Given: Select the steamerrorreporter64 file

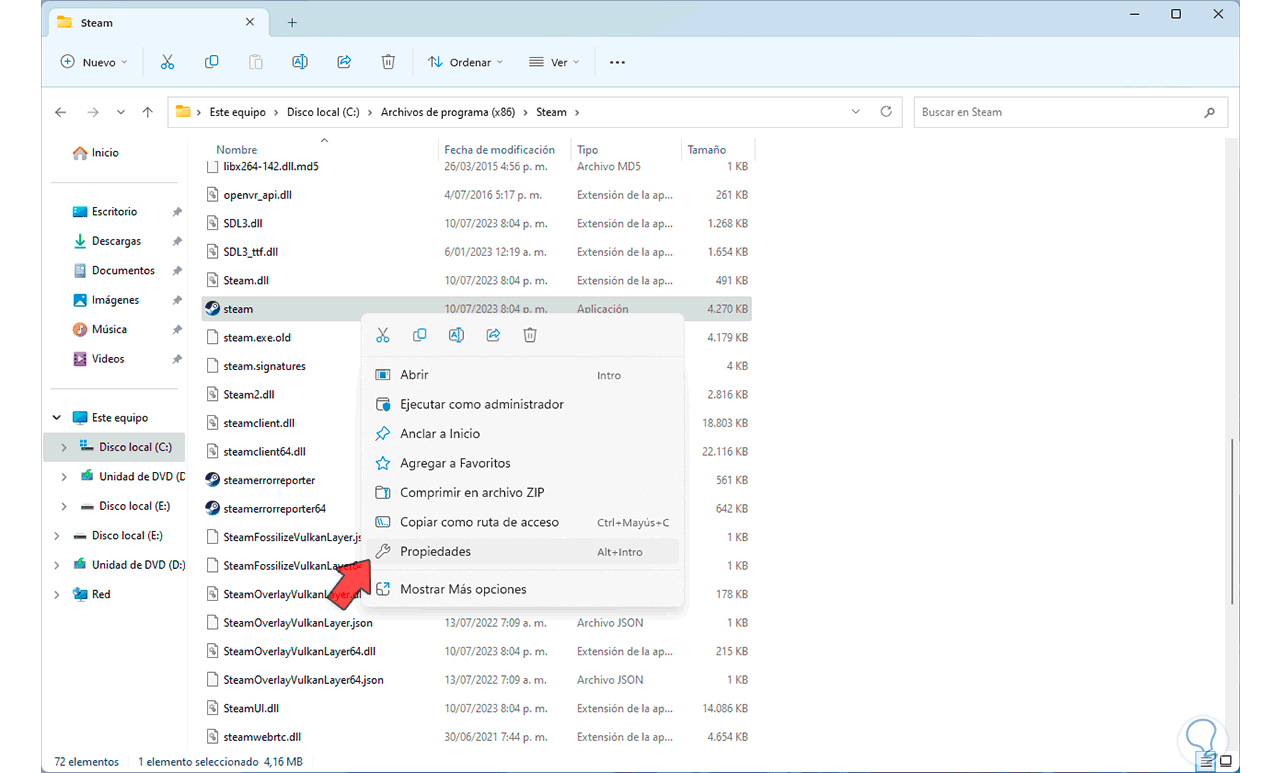Looking at the screenshot, I should [x=477, y=508].
